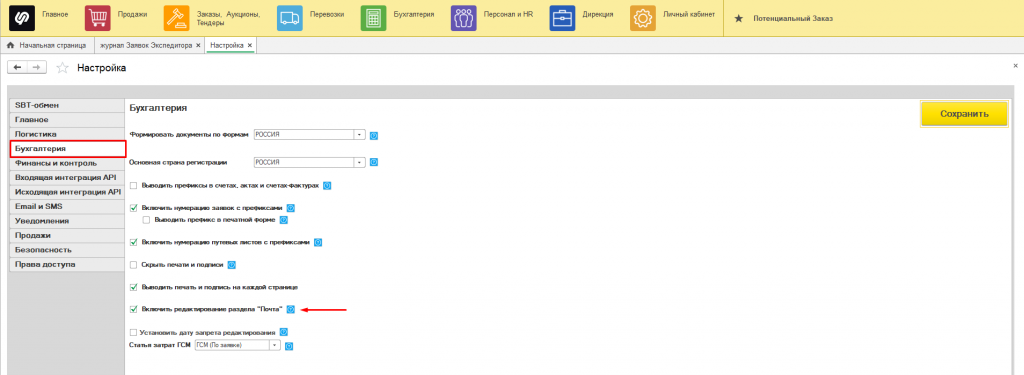The image size is (1024, 375).
Task: Go back with the left arrow button
Action: click(x=17, y=67)
